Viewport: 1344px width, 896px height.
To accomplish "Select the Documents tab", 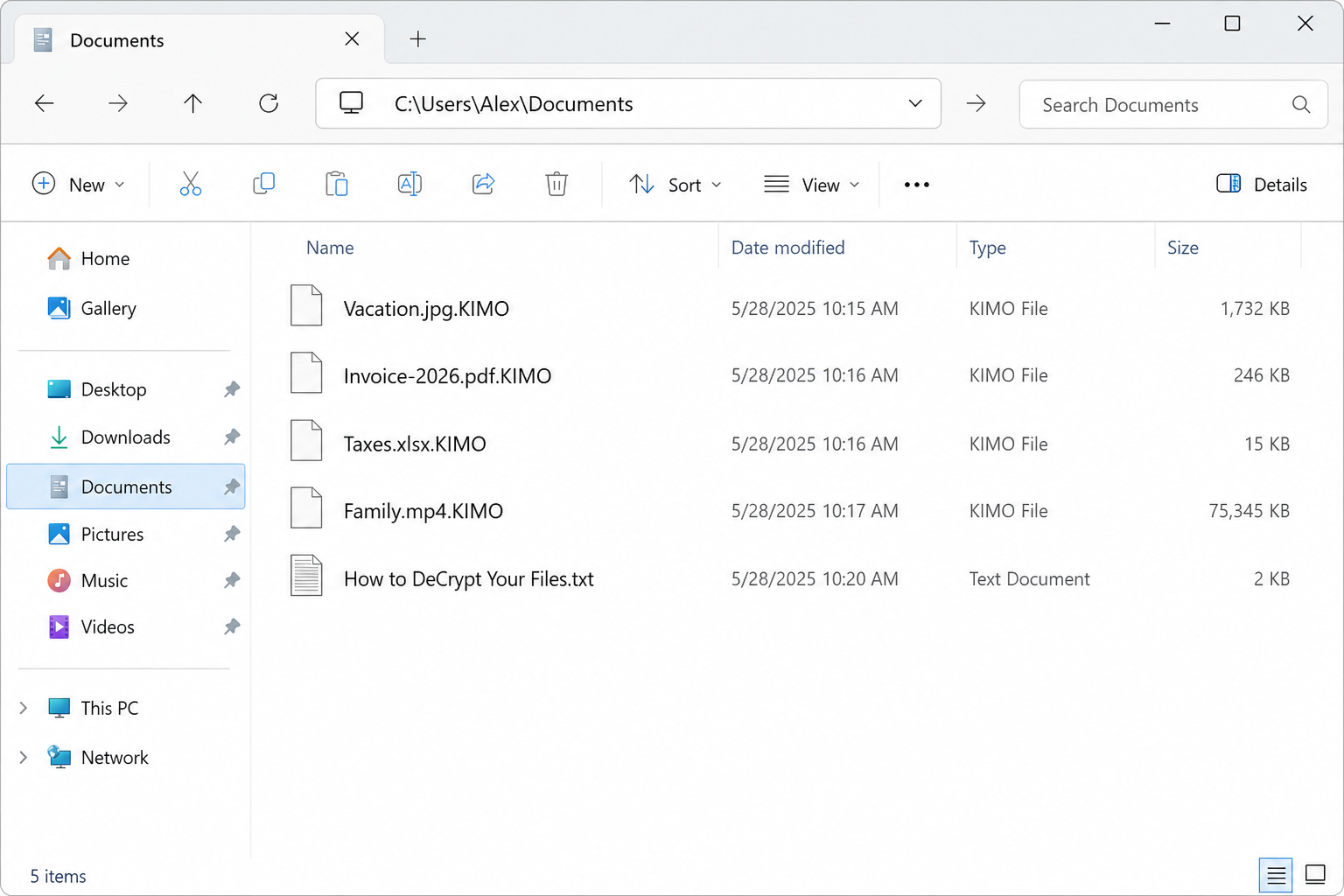I will (199, 39).
